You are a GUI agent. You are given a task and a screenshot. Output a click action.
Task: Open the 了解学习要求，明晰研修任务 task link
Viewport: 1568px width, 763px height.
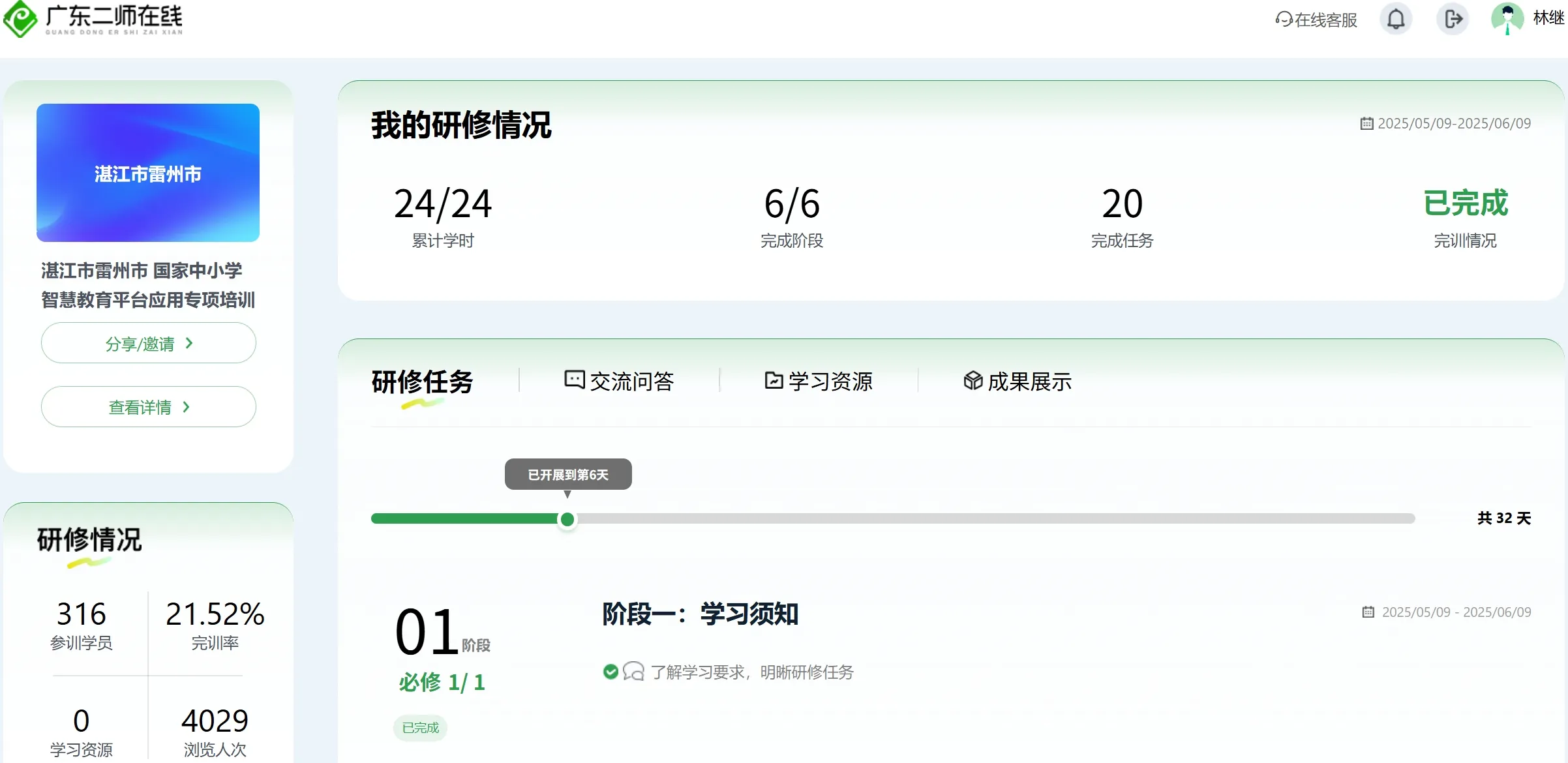pyautogui.click(x=752, y=672)
